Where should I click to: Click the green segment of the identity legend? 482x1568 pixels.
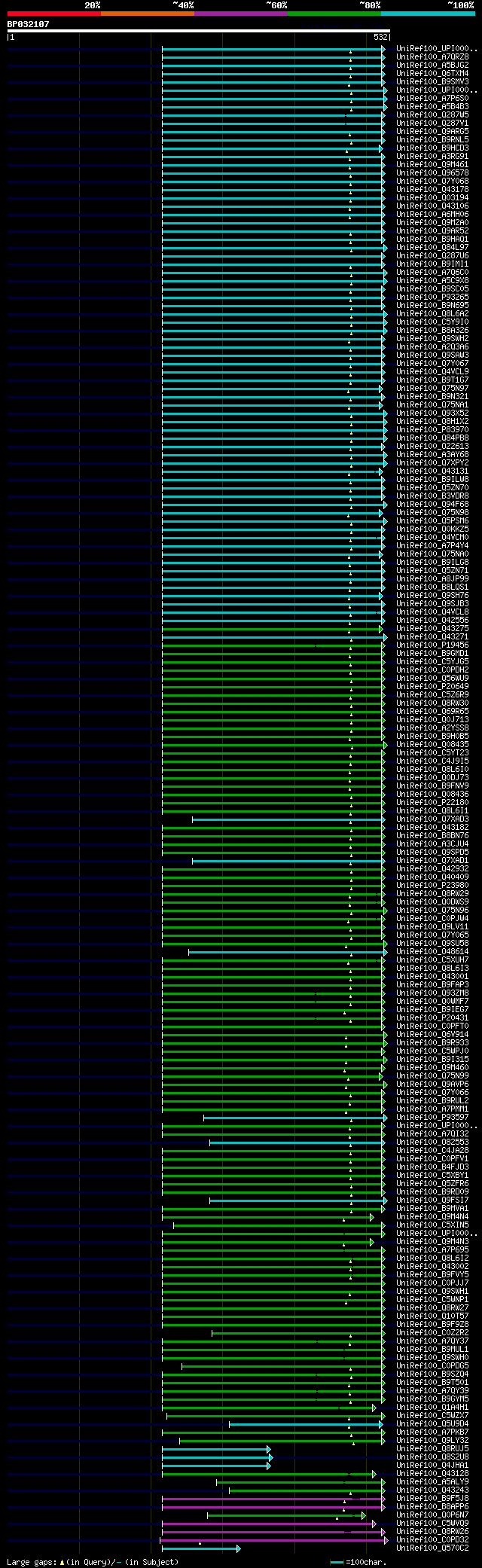[x=334, y=14]
